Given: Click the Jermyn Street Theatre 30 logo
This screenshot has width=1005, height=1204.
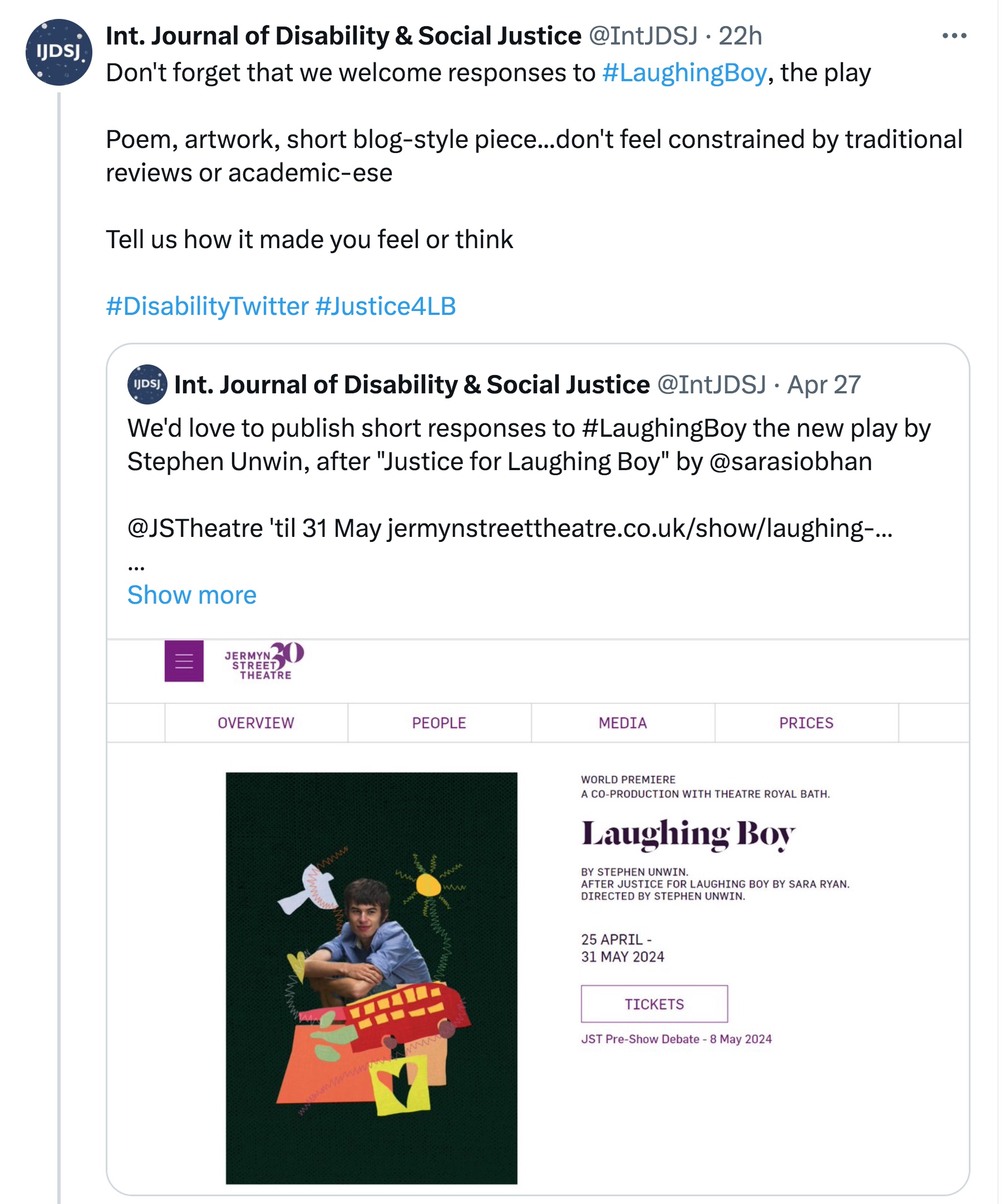Looking at the screenshot, I should pyautogui.click(x=264, y=661).
